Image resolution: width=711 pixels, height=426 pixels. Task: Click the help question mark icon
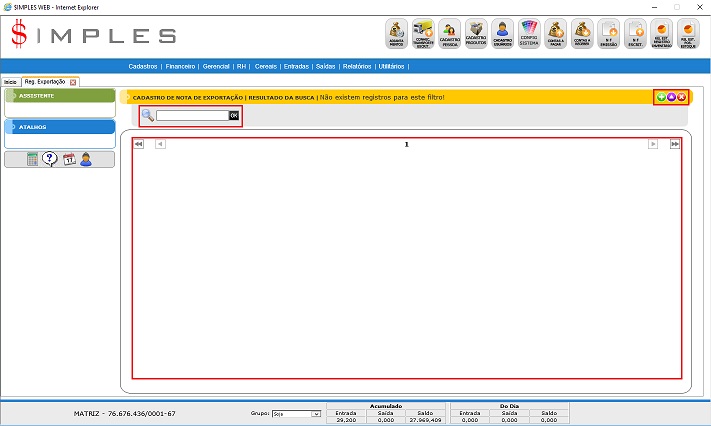[x=50, y=159]
